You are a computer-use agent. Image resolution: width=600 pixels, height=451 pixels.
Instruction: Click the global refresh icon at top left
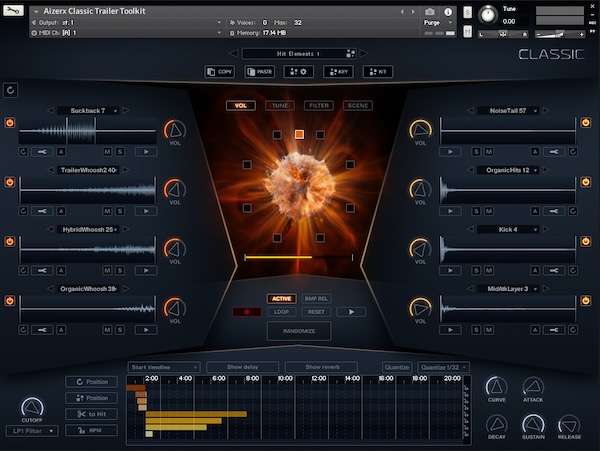(10, 90)
